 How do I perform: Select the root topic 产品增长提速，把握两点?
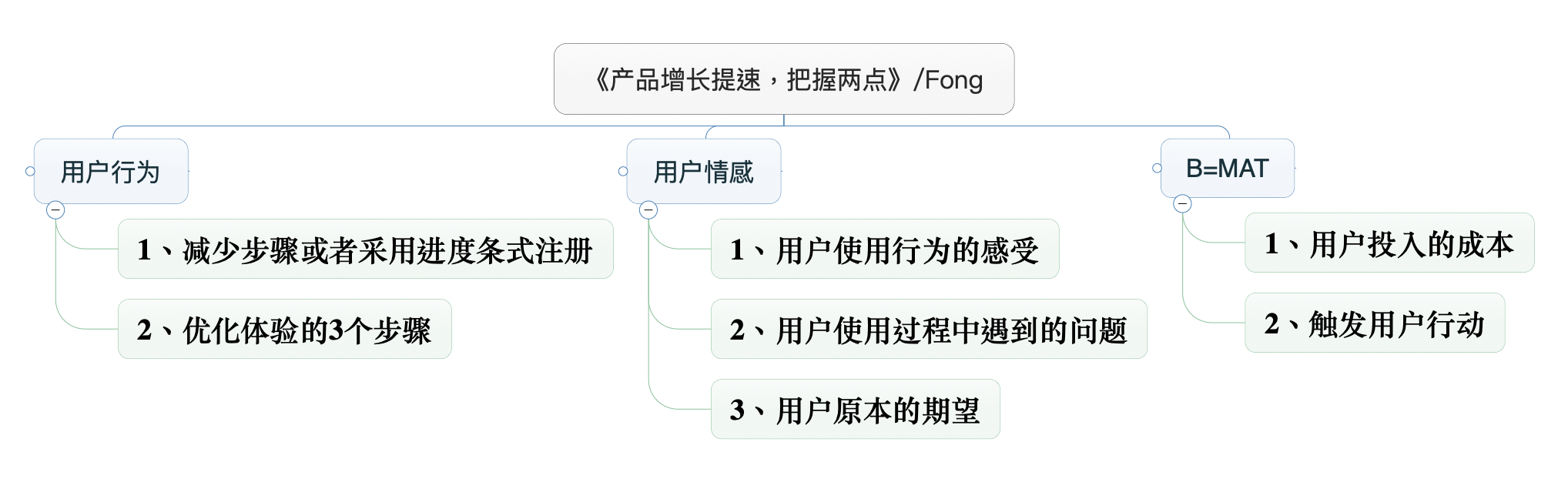point(783,79)
